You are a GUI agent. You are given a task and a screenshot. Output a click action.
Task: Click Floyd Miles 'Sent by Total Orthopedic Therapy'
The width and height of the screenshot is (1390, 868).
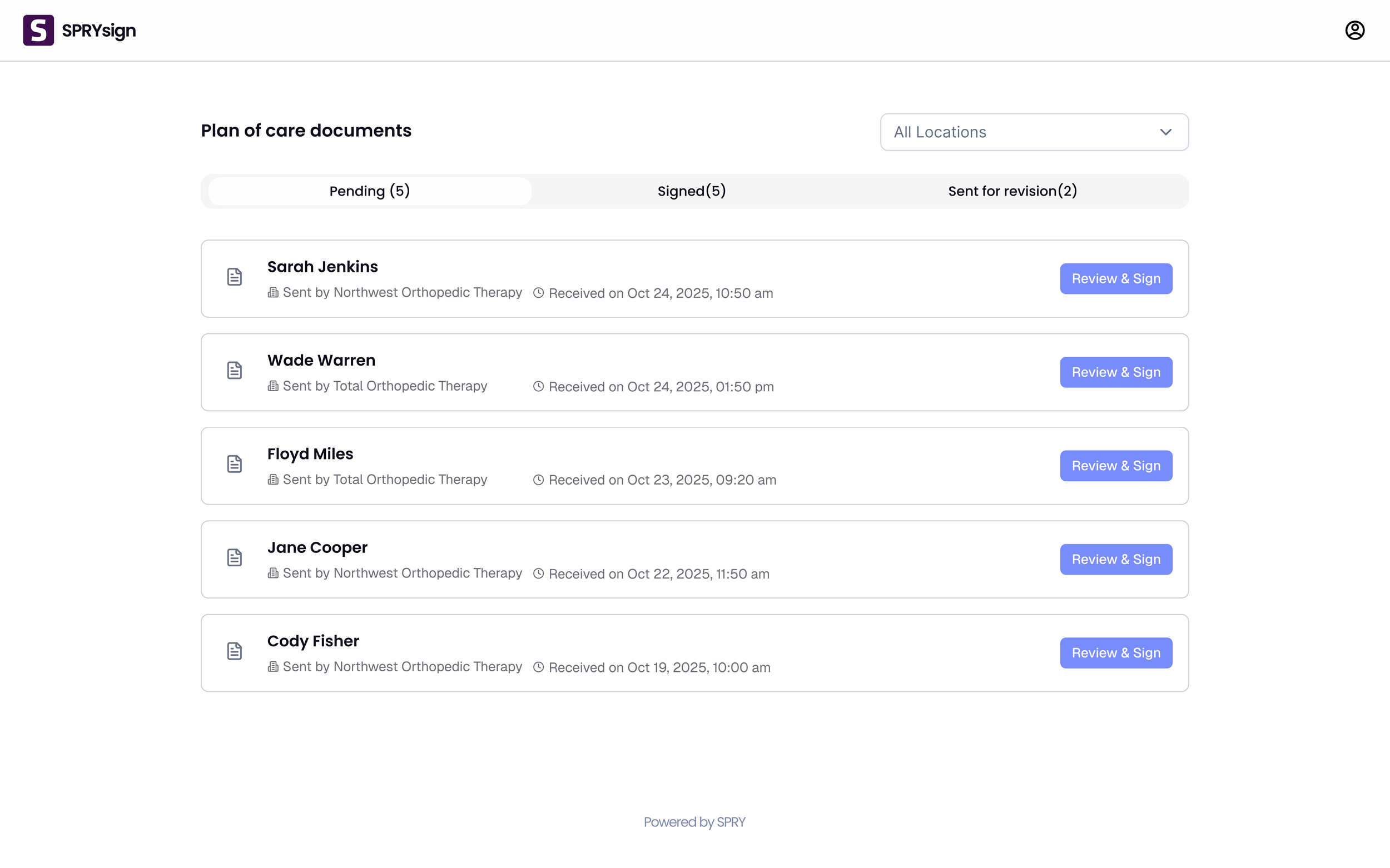pos(385,480)
